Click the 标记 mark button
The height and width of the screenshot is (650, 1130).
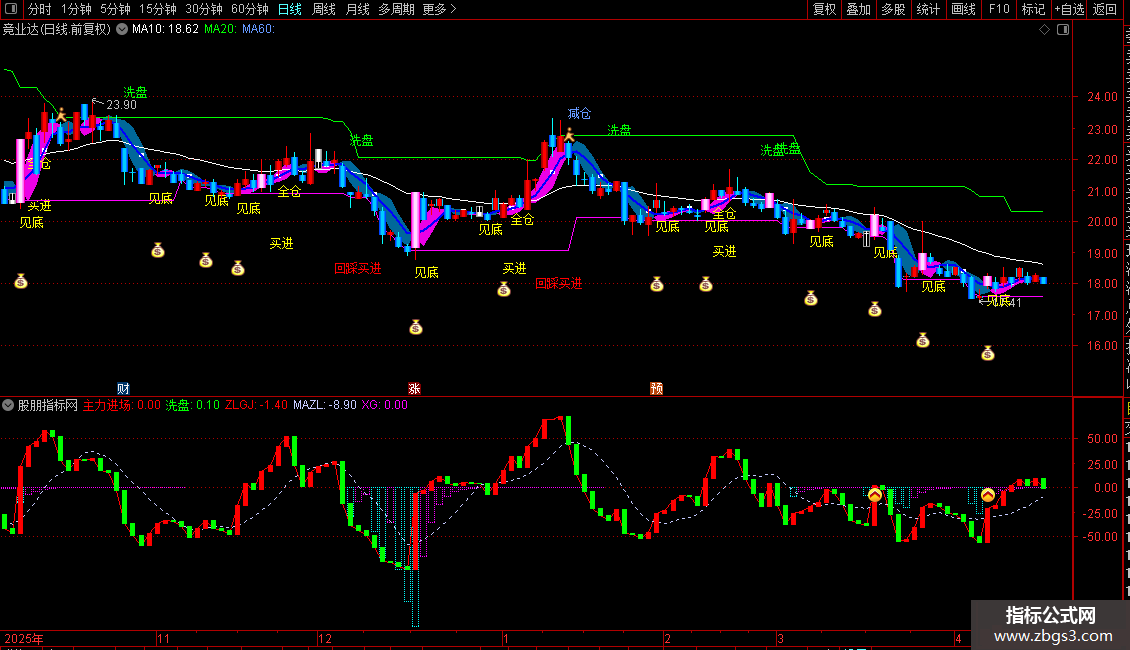1033,9
